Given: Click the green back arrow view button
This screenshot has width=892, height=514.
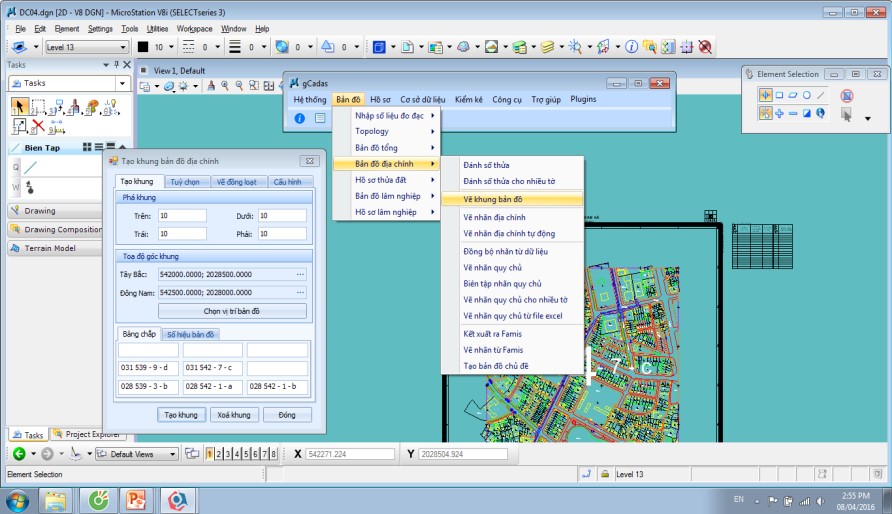Looking at the screenshot, I should click(x=19, y=454).
